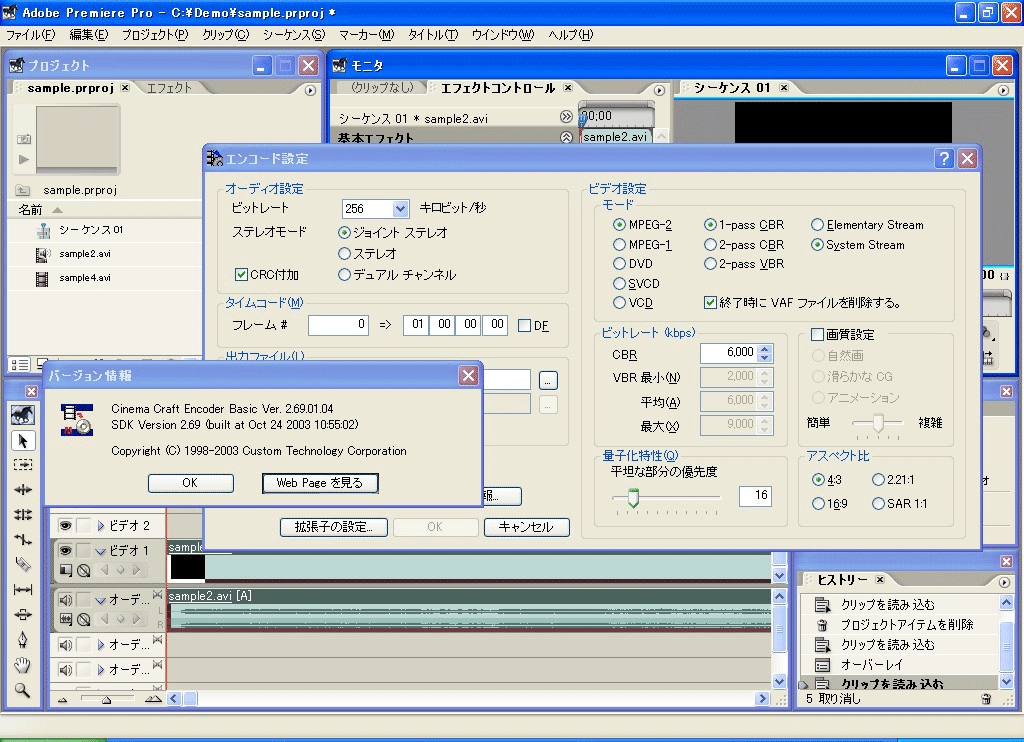Click the poster frame camera icon
This screenshot has width=1024, height=742.
[24, 138]
